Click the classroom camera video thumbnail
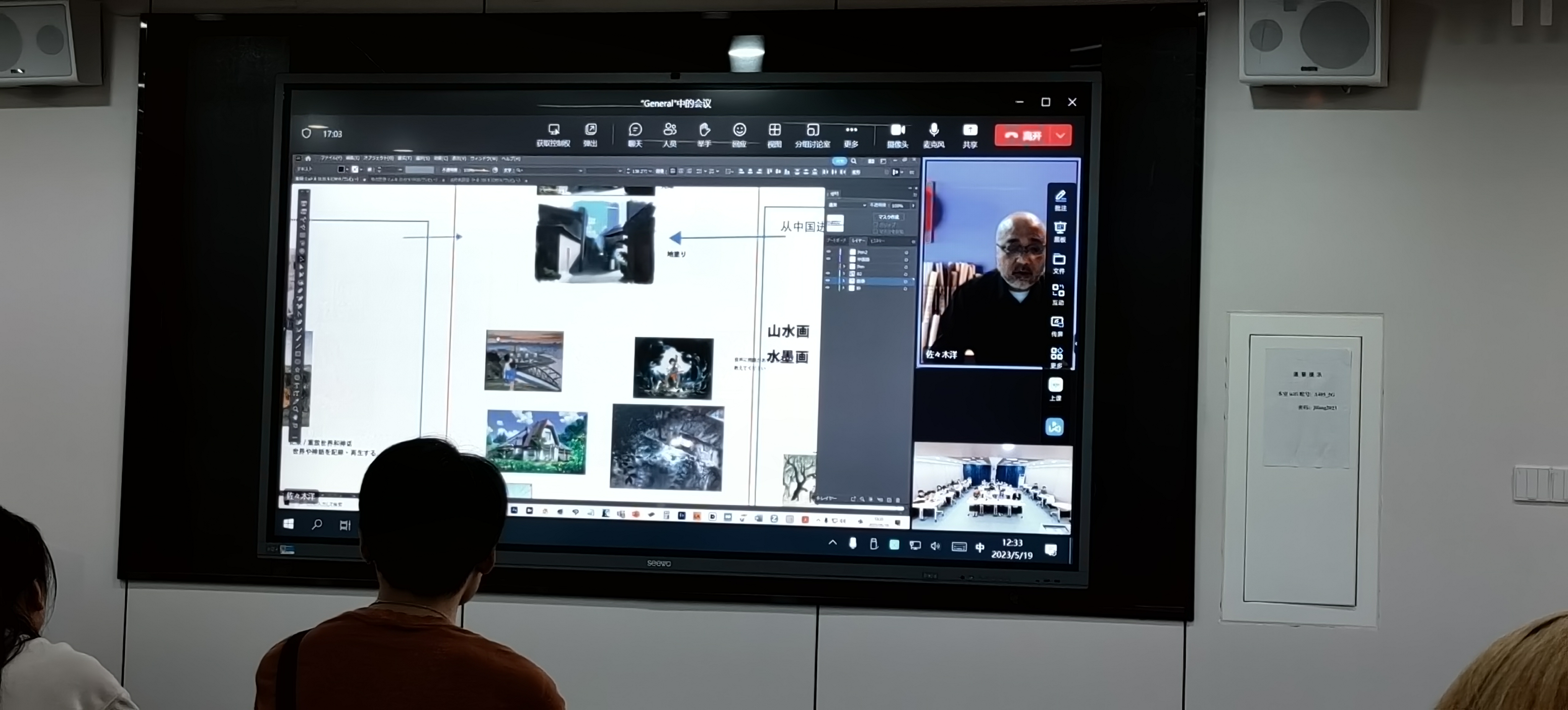 (992, 487)
